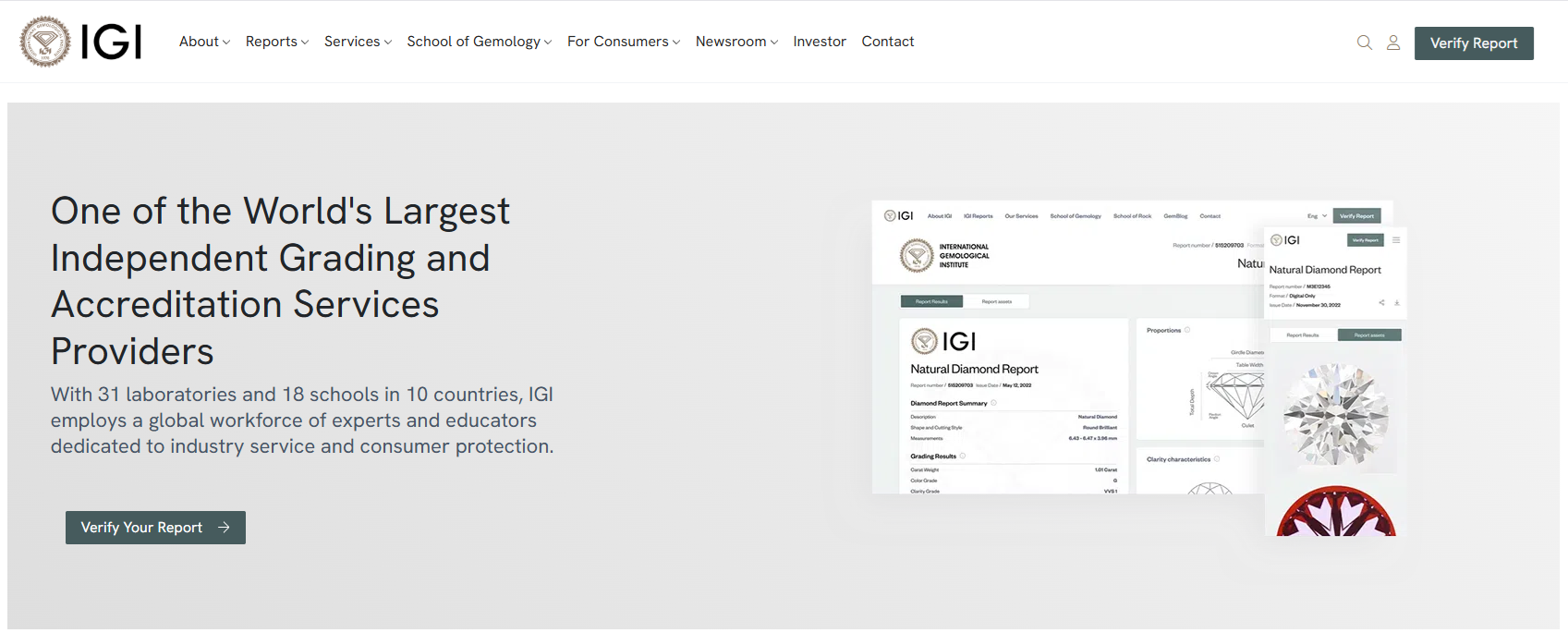
Task: Click the Verify Your Report button
Action: coord(155,528)
